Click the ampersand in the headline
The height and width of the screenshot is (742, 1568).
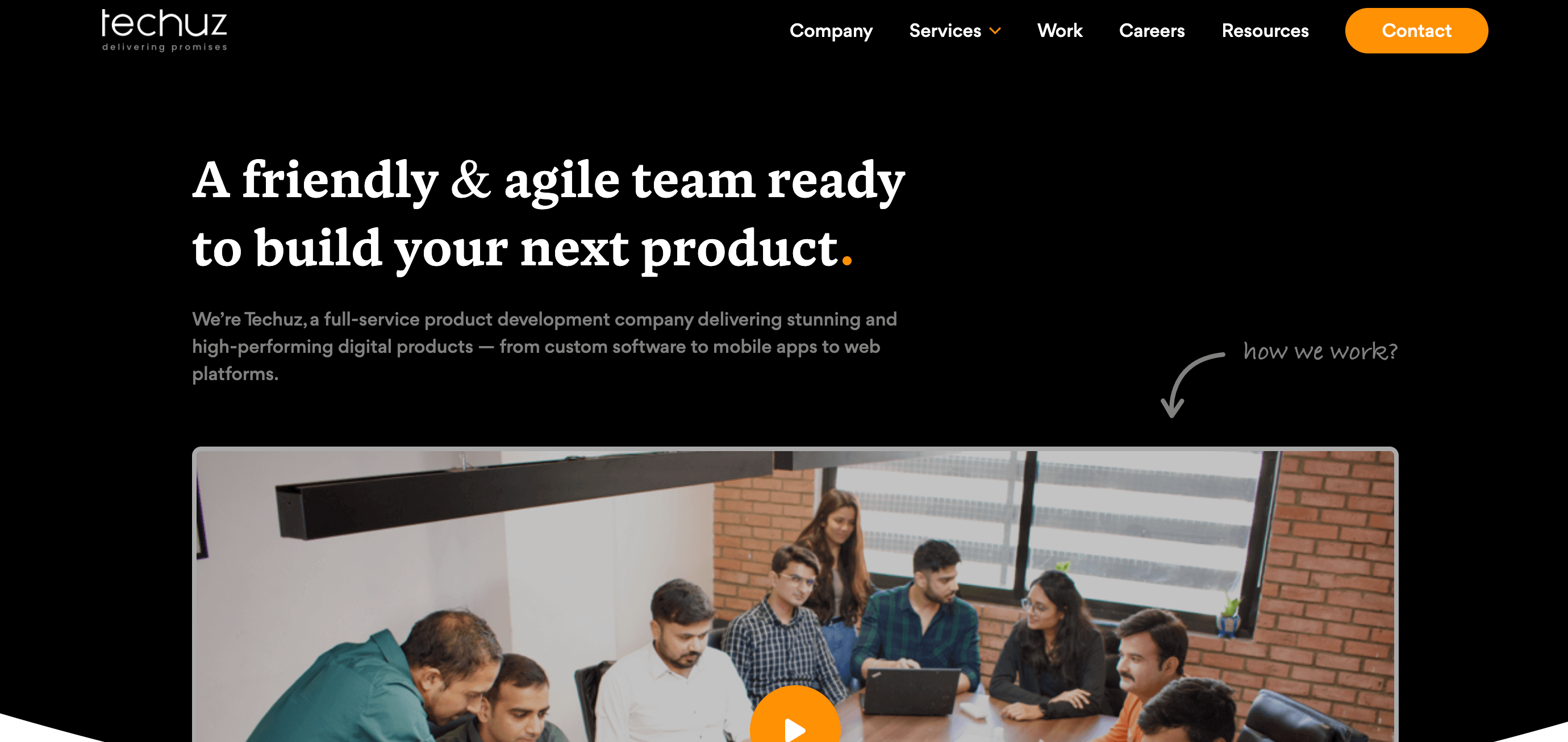[x=470, y=180]
